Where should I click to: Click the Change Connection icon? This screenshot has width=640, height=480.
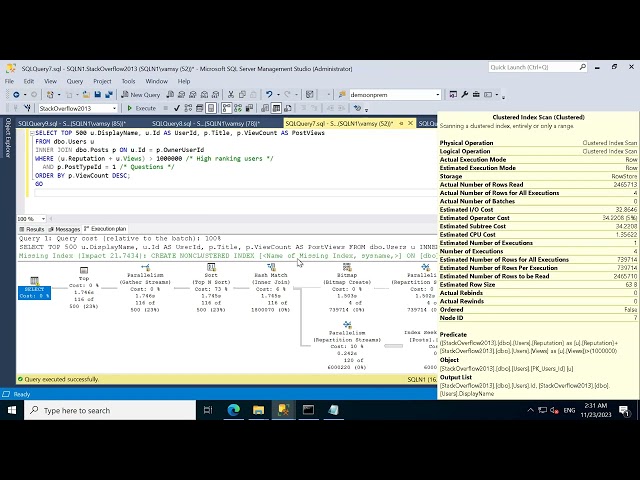tap(27, 108)
